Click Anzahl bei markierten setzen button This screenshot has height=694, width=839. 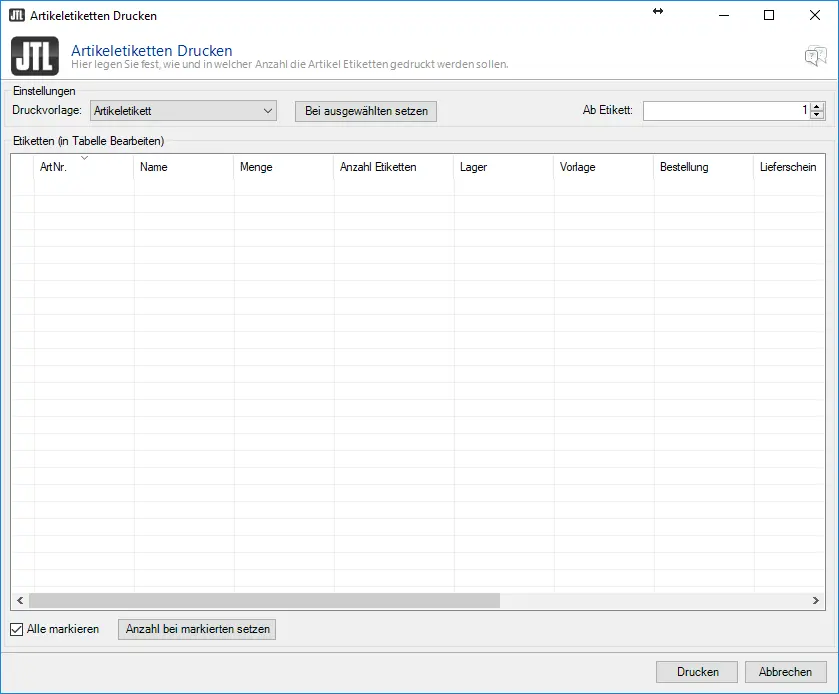197,629
